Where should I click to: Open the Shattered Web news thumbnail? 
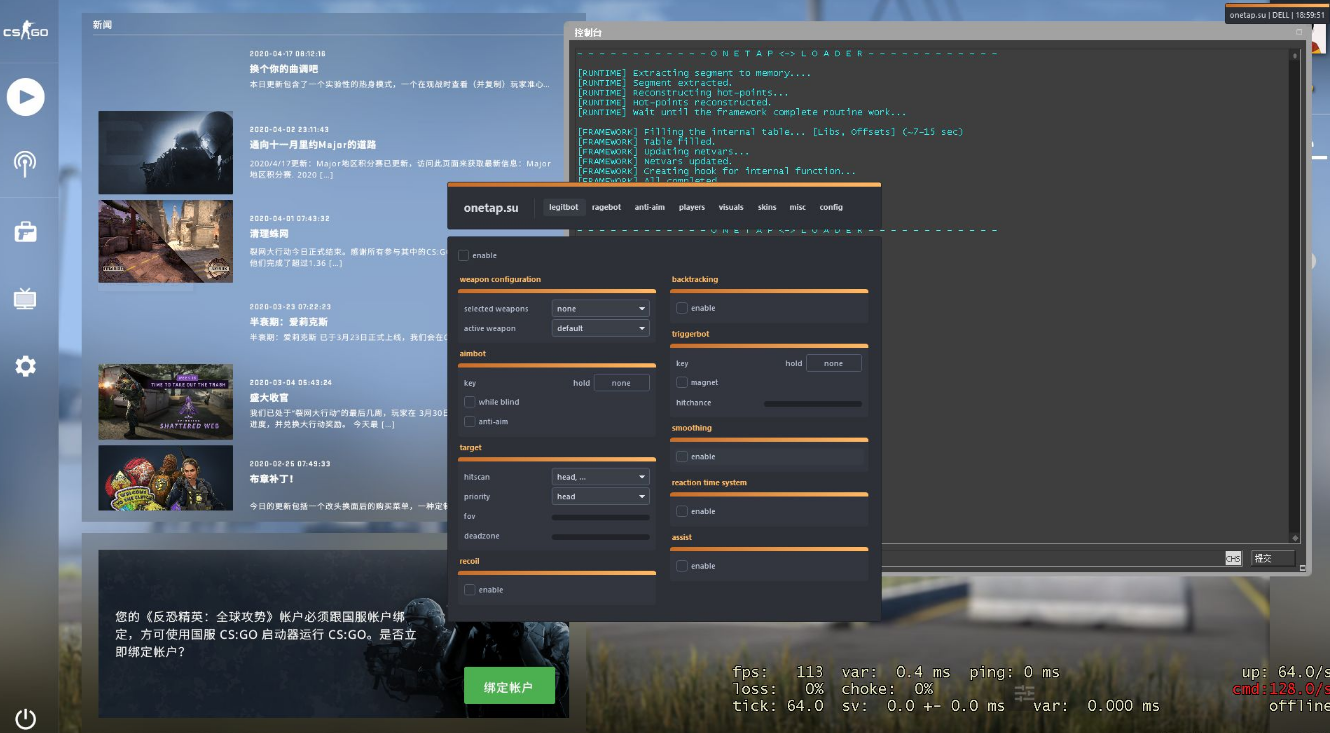165,401
